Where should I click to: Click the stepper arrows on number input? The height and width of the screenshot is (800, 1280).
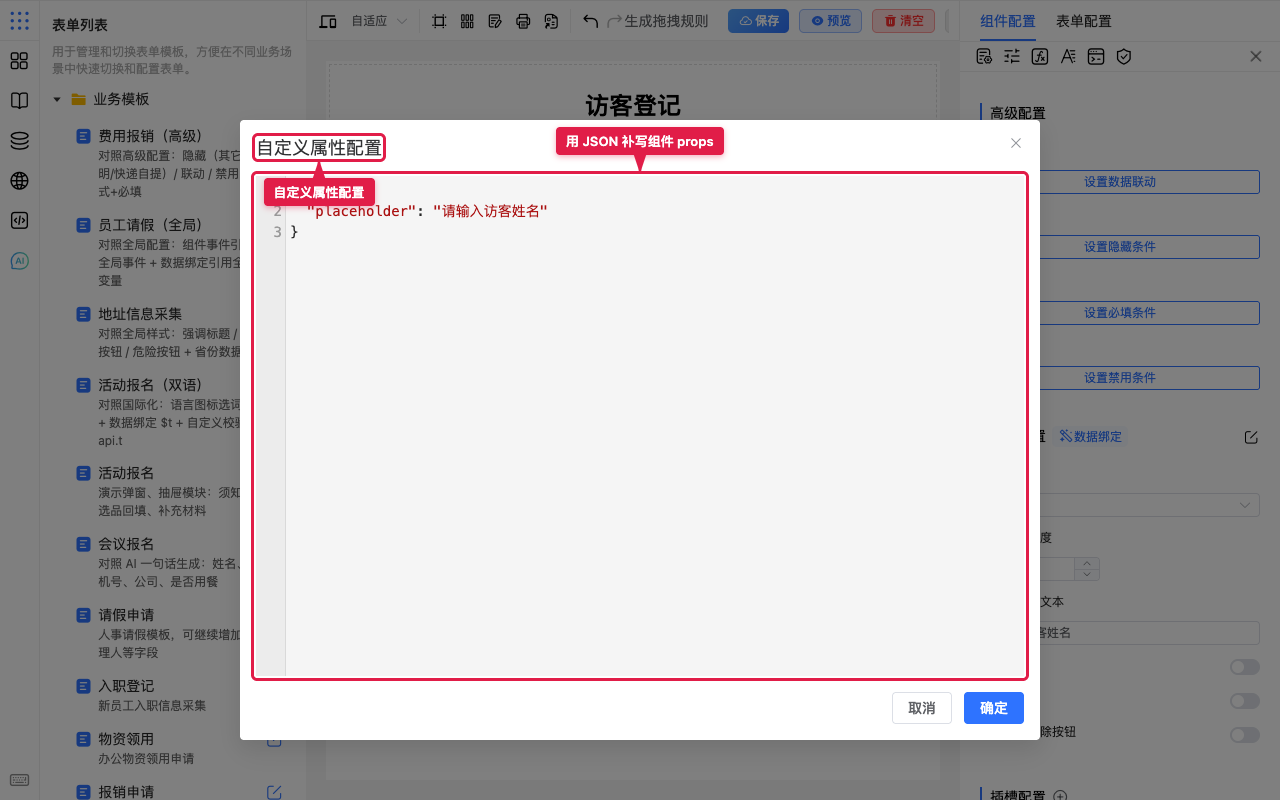coord(1087,569)
